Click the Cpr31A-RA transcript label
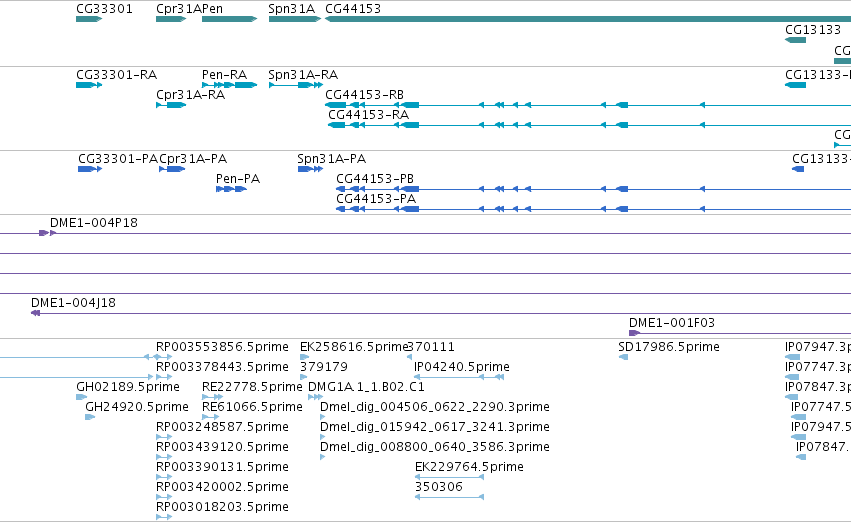 [190, 94]
